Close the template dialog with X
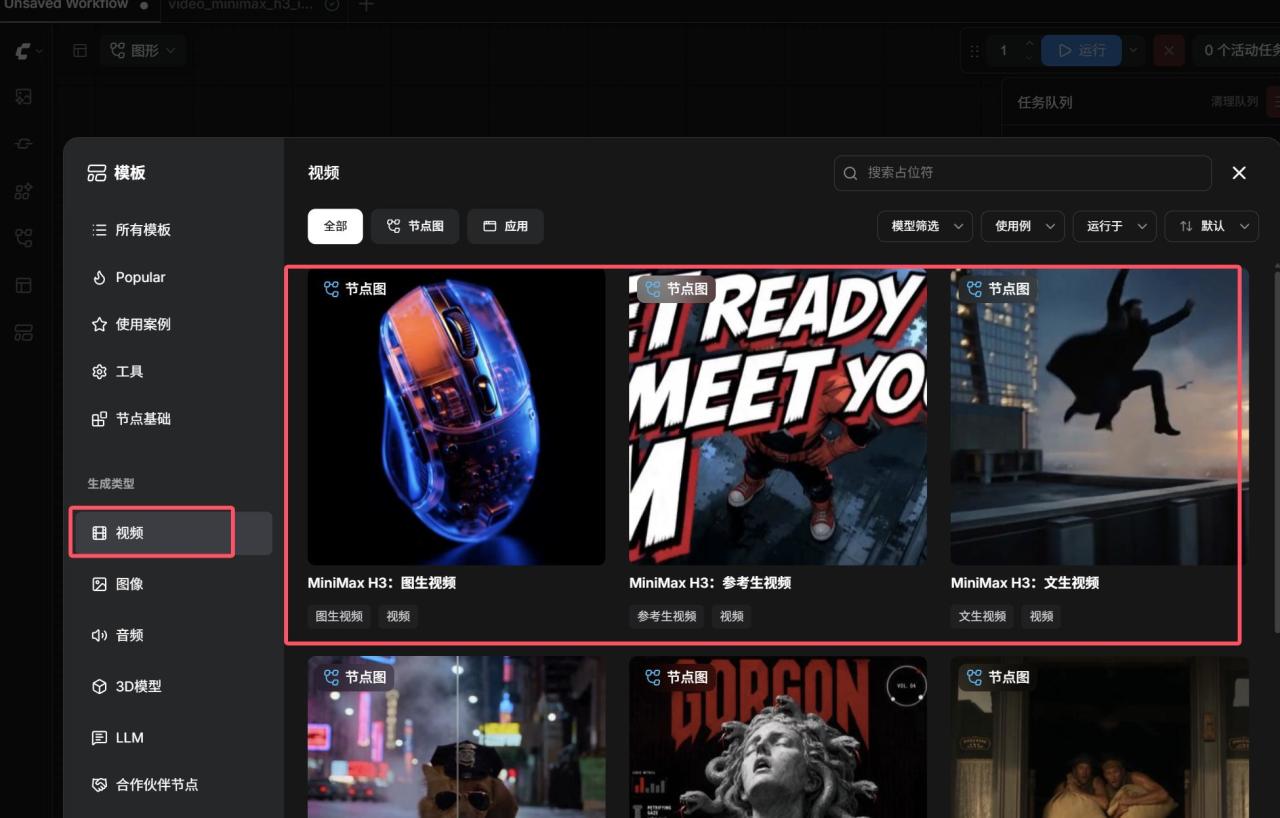Viewport: 1280px width, 818px height. tap(1239, 173)
